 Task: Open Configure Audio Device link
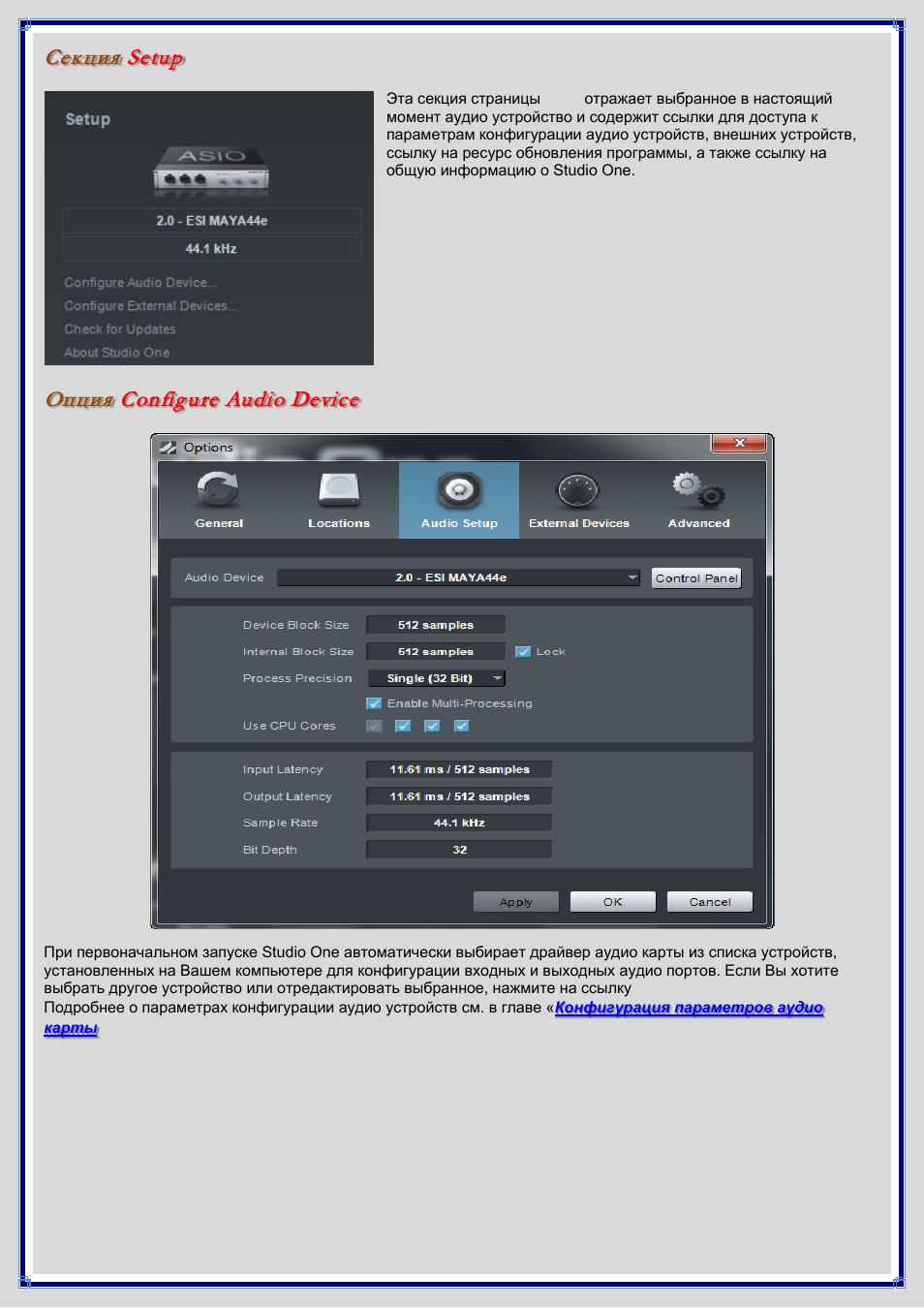(x=140, y=283)
